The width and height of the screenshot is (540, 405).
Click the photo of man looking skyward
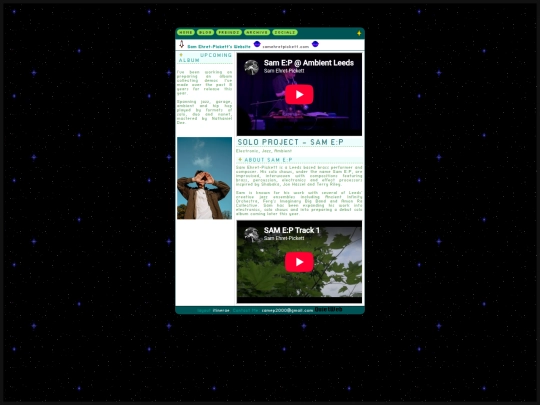[x=205, y=178]
